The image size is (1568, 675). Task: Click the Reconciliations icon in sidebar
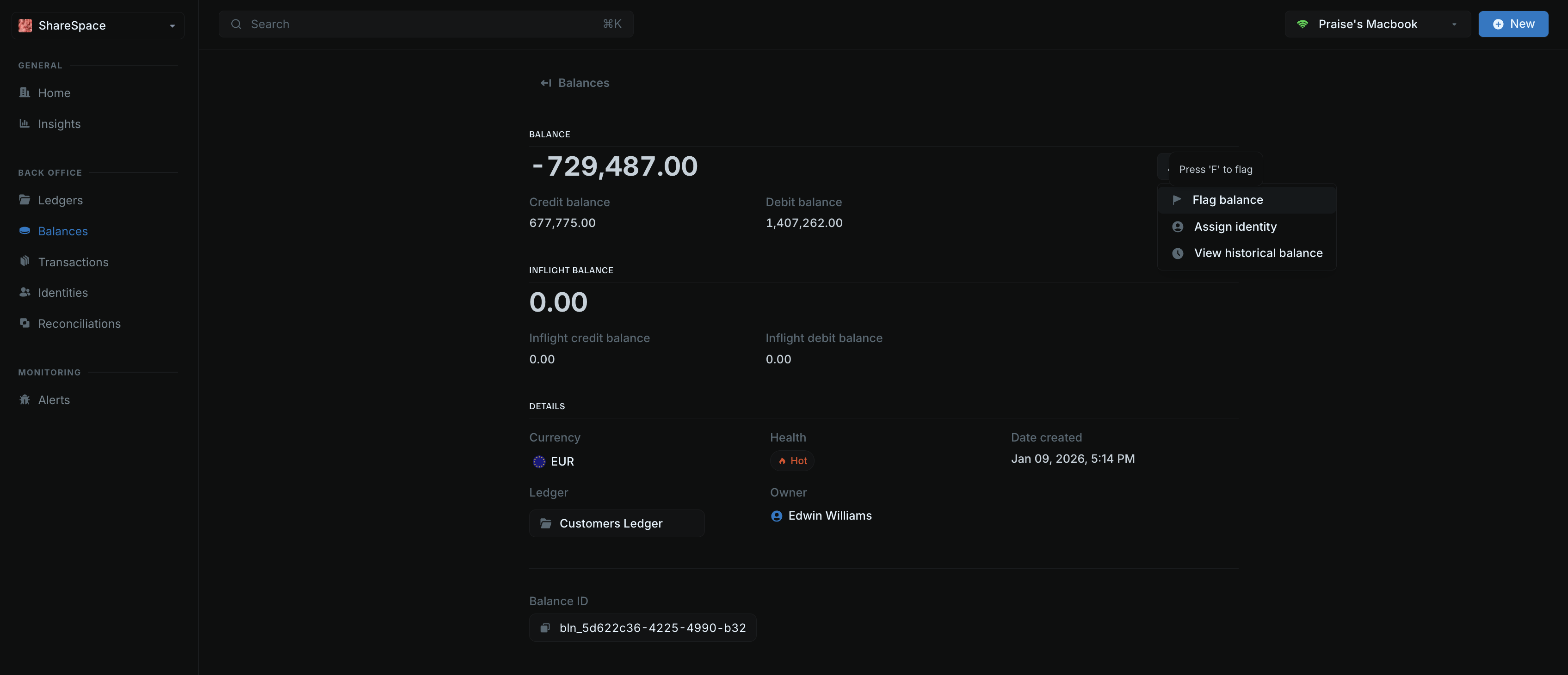click(x=25, y=323)
